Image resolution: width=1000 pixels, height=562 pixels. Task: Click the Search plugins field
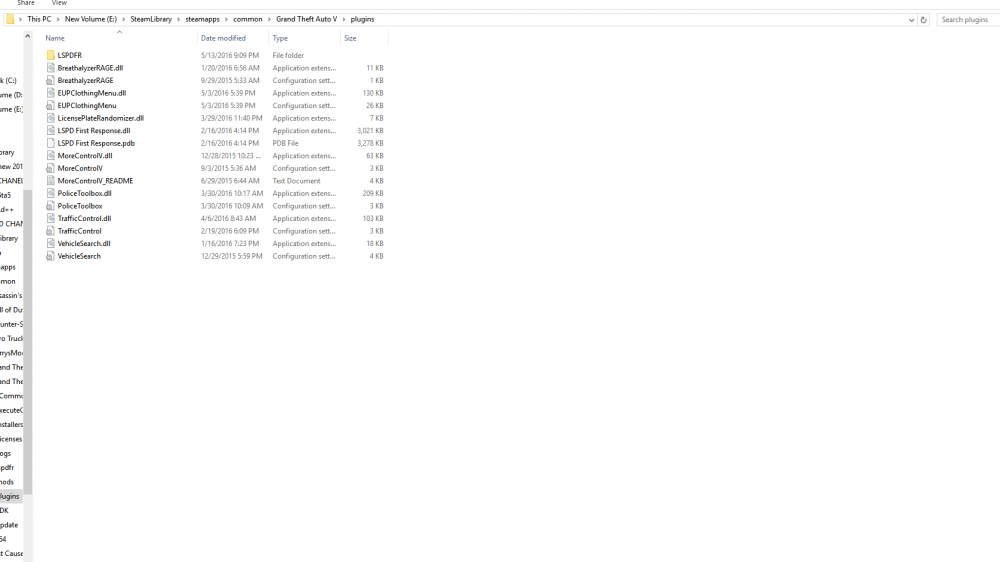click(968, 20)
